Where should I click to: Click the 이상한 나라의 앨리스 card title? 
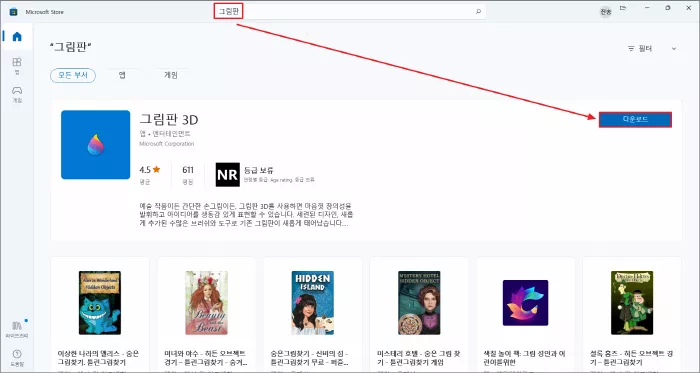point(98,358)
